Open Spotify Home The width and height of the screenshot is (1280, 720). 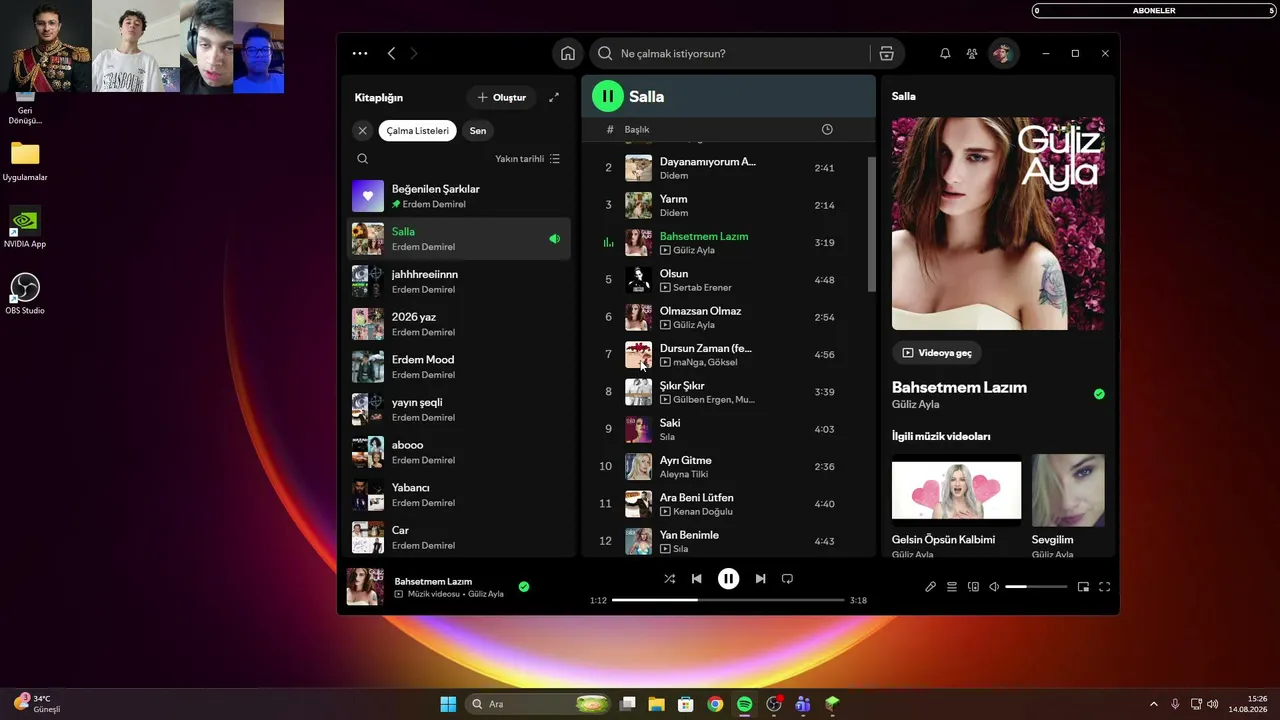(x=568, y=53)
